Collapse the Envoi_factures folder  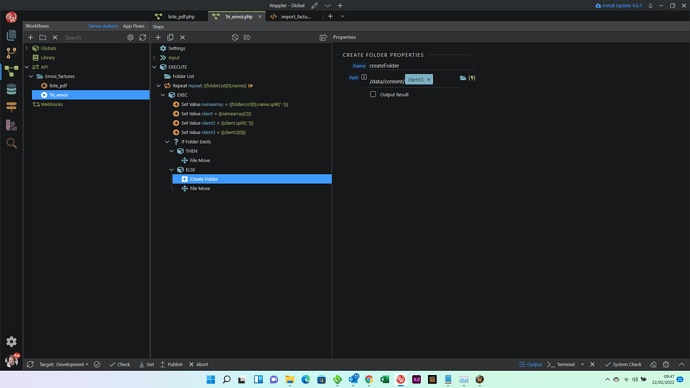coord(31,76)
